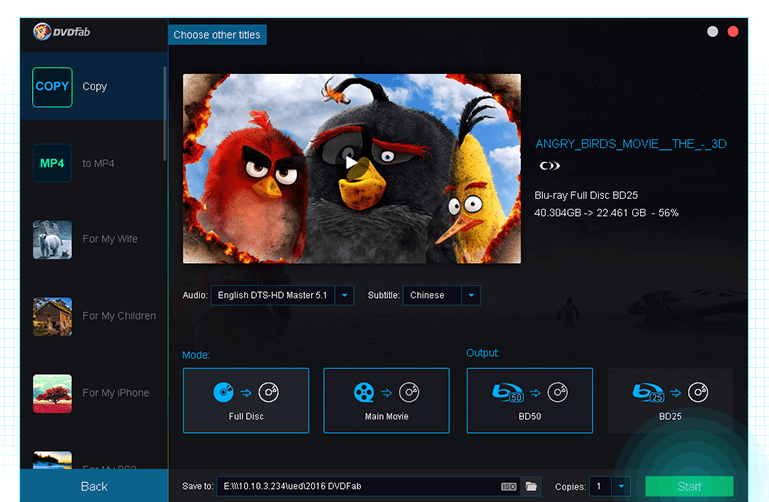Click the blue disc icon in Full Disc
This screenshot has width=769, height=502.
224,392
